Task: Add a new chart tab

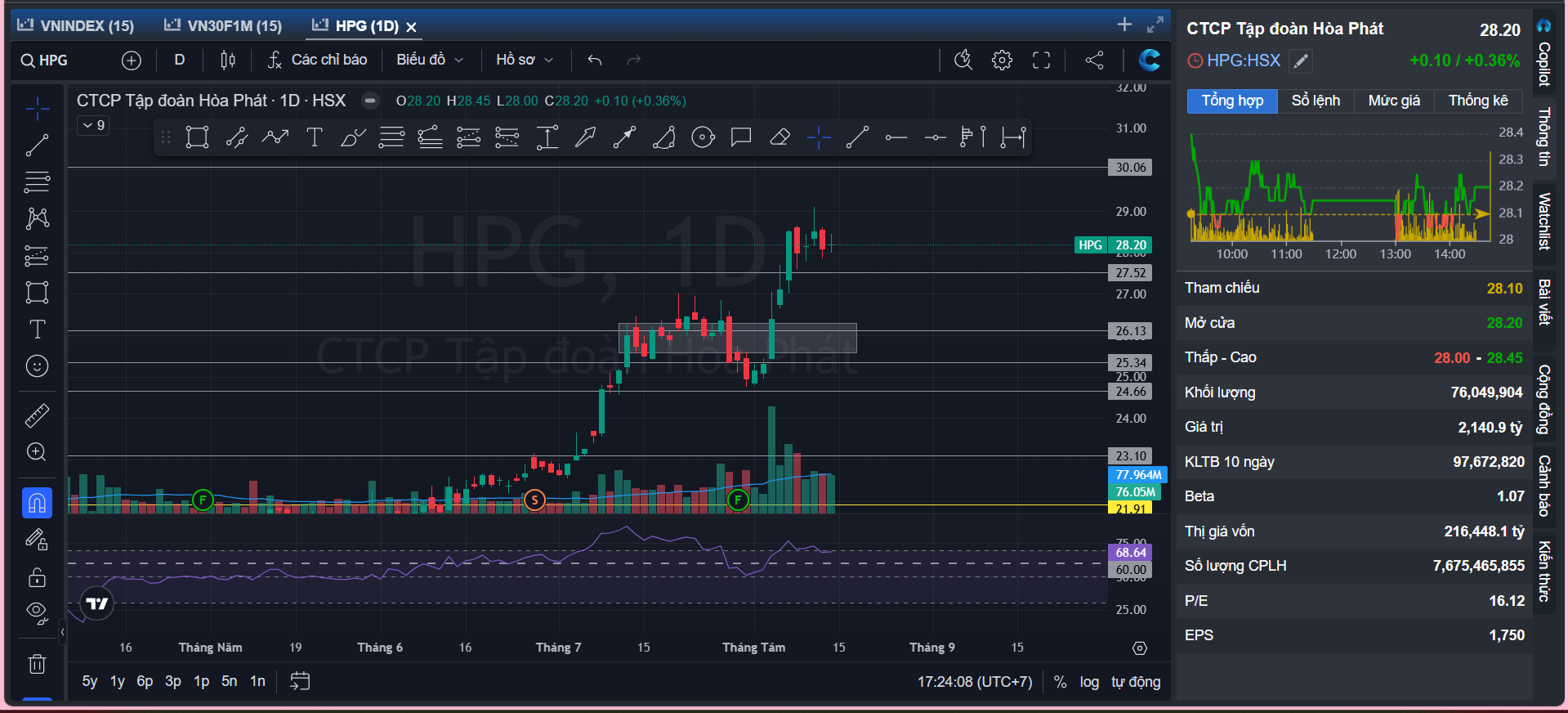Action: (x=1124, y=25)
